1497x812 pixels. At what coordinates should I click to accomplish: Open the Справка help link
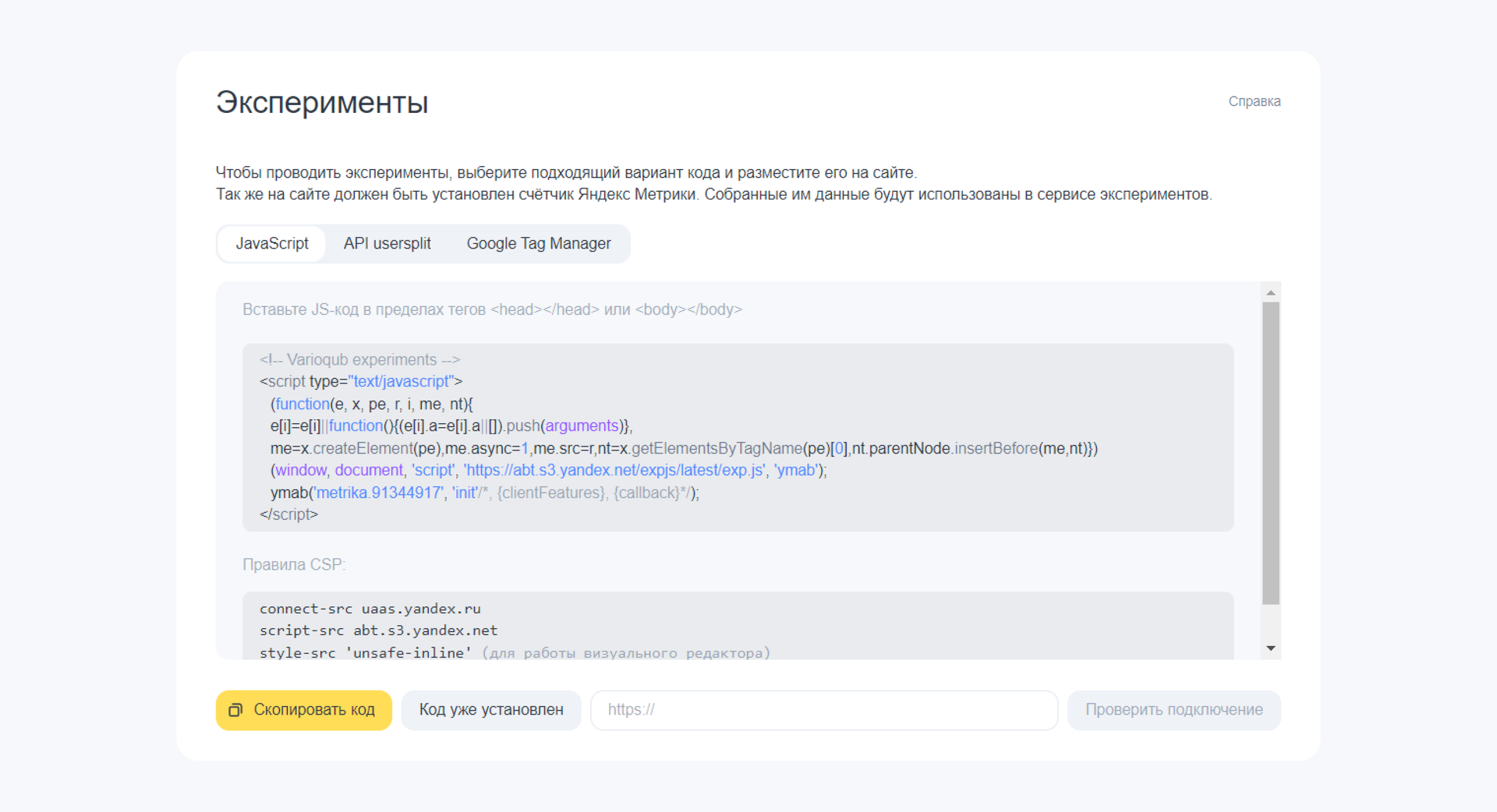point(1254,101)
